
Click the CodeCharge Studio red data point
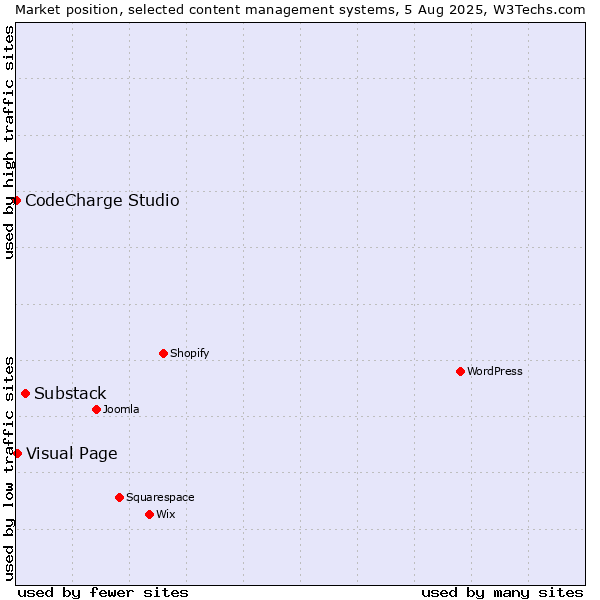(16, 201)
